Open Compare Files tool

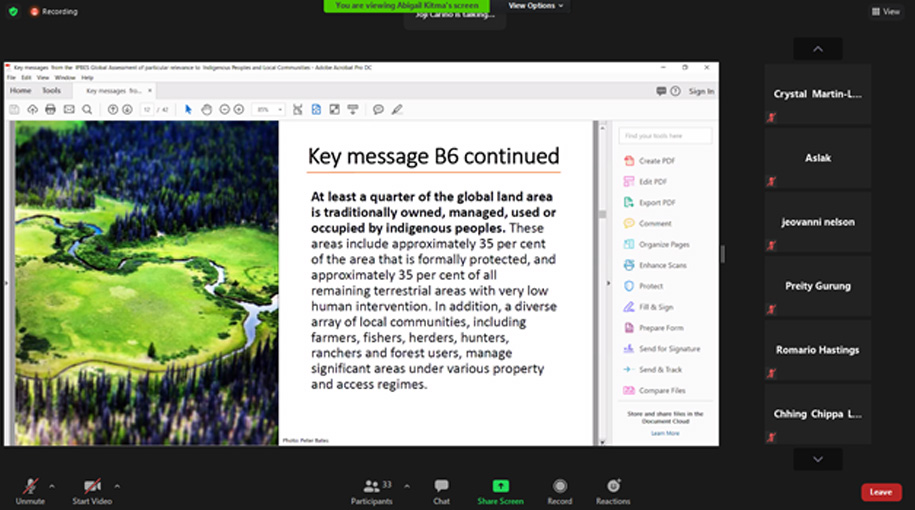coord(654,391)
